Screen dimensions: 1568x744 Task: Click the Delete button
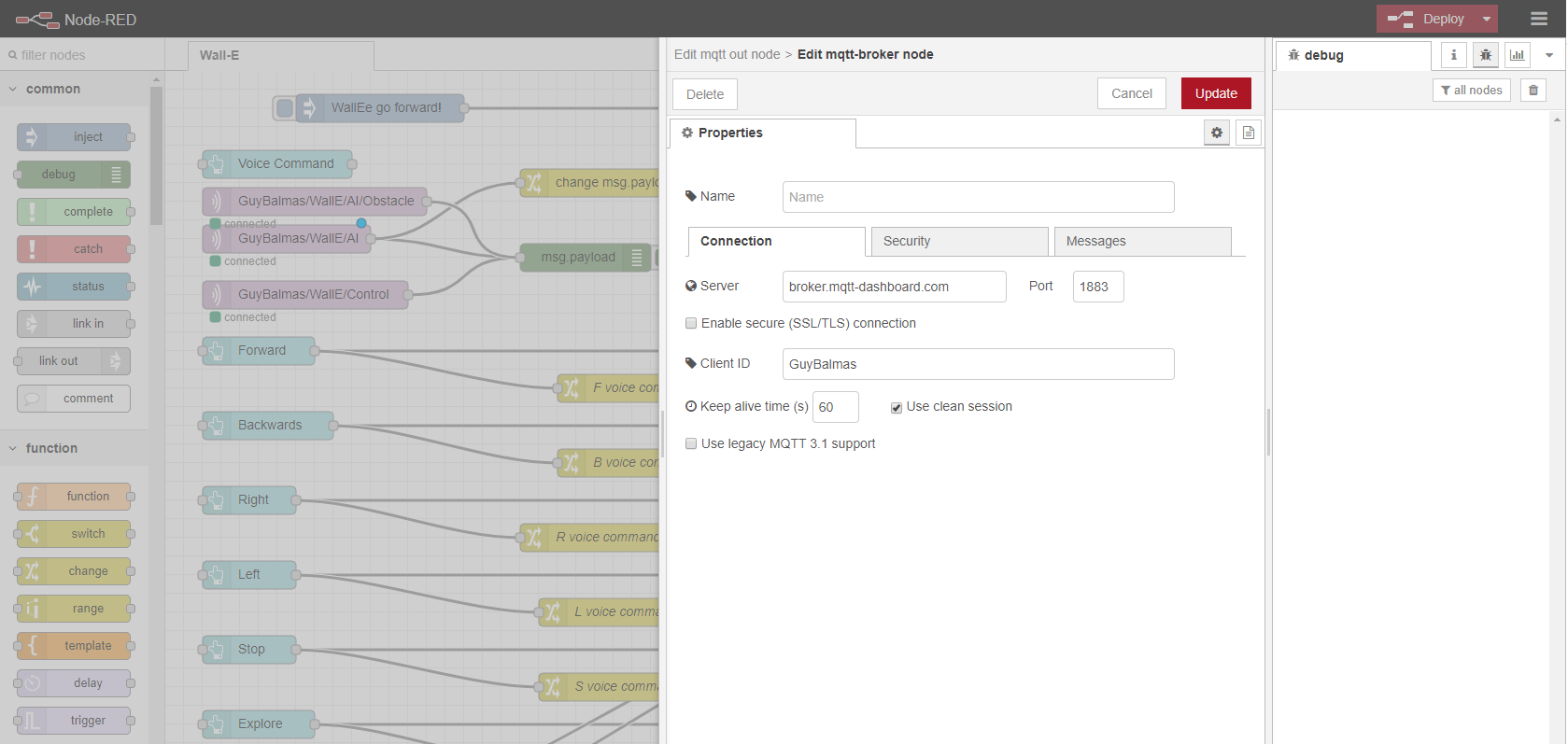click(x=705, y=94)
